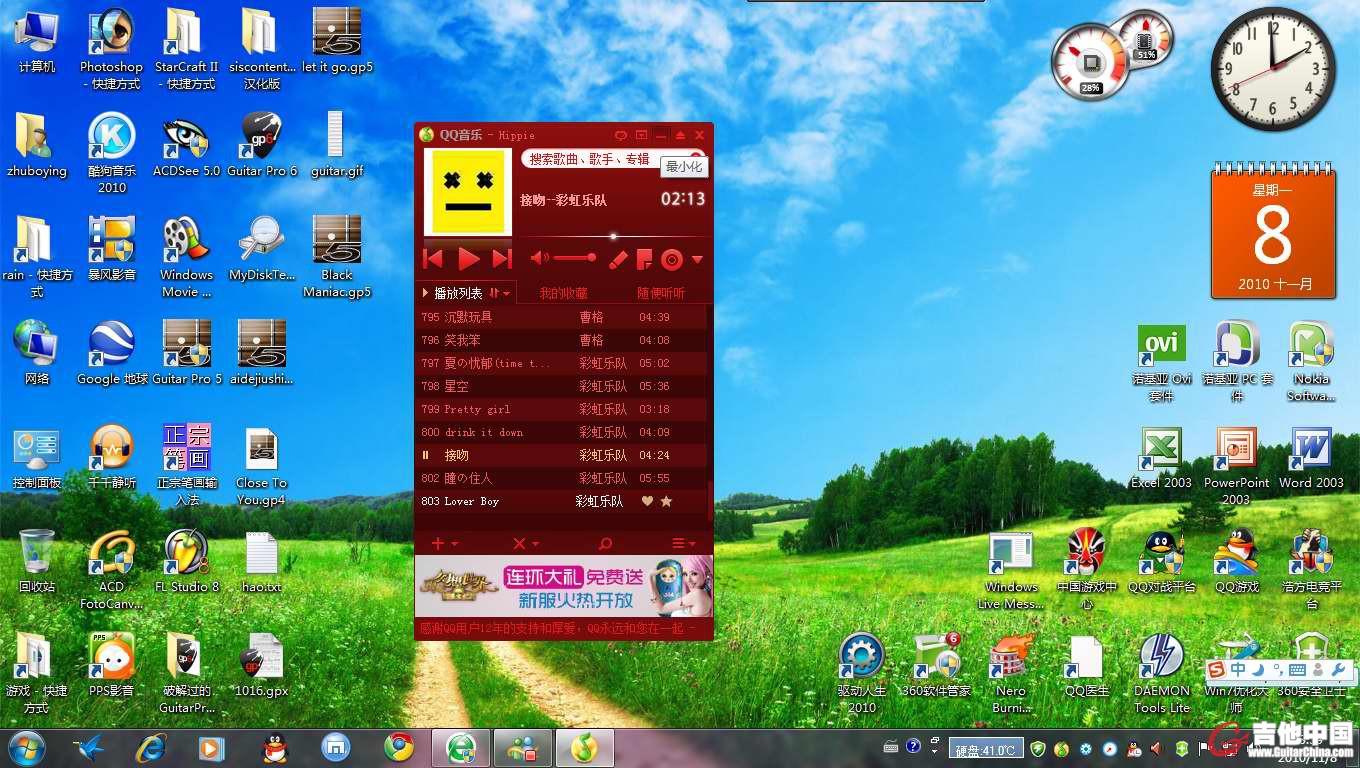Click the QQ音乐 mini mode icon
The width and height of the screenshot is (1360, 768).
tap(641, 135)
